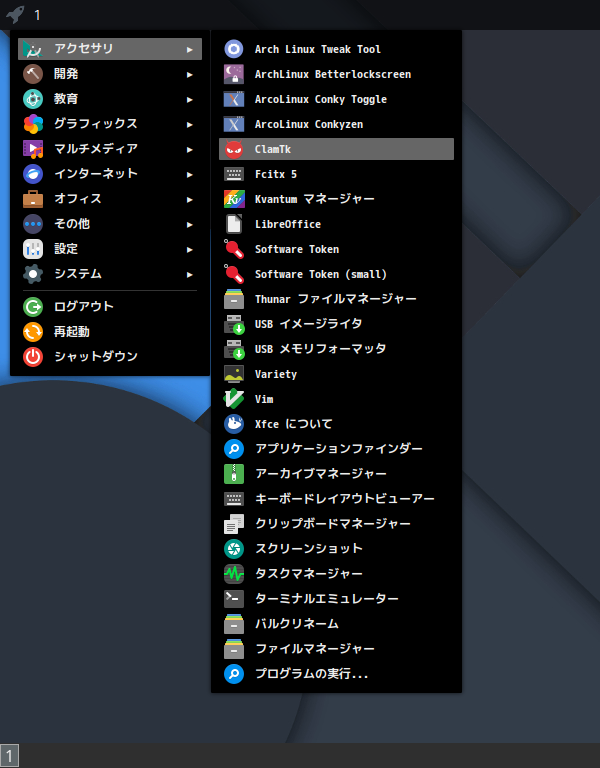Expand the その他 submenu arrow
This screenshot has height=768, width=600.
pyautogui.click(x=190, y=224)
